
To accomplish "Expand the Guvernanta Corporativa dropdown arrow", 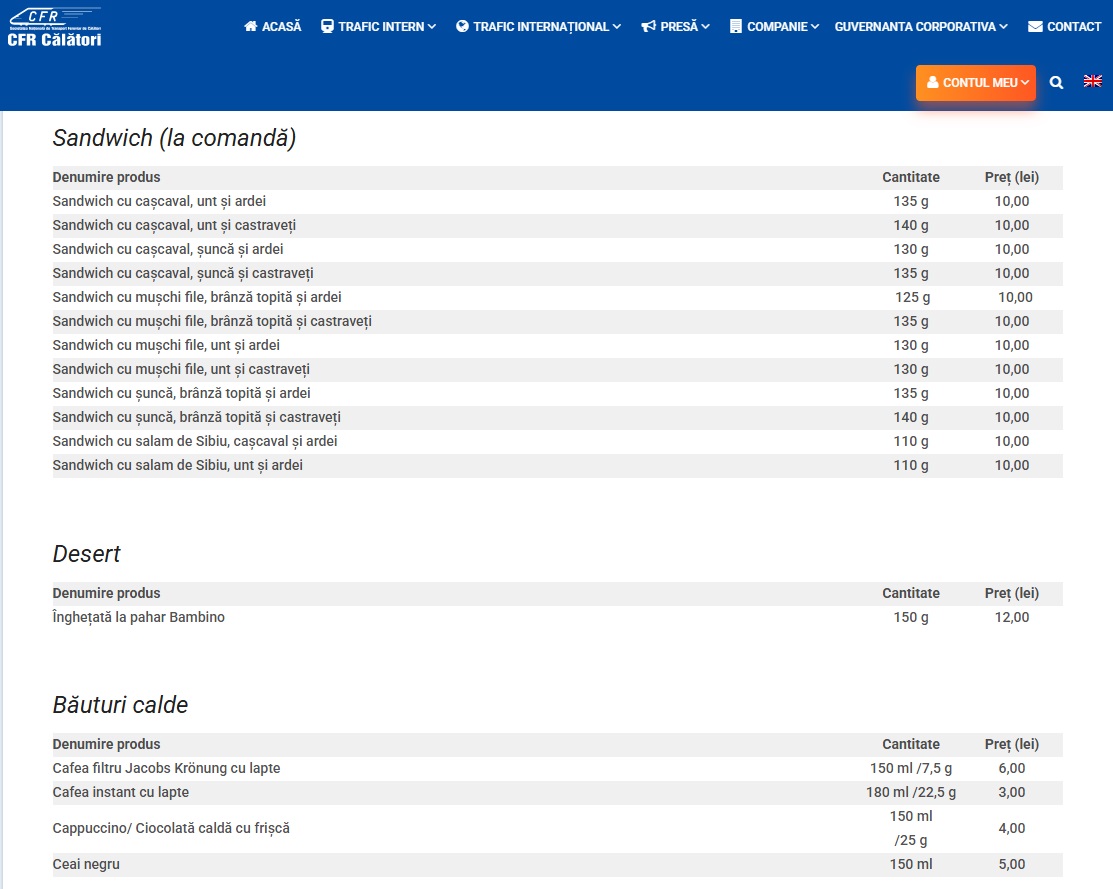I will (x=1003, y=27).
